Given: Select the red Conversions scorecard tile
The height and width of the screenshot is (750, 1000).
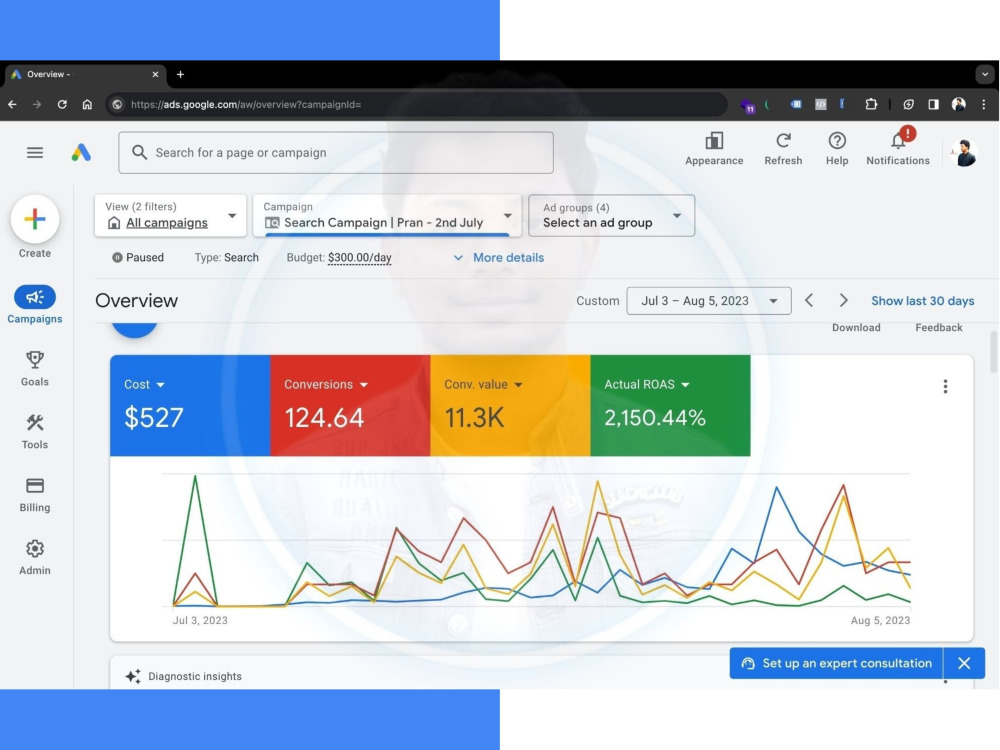Looking at the screenshot, I should [x=350, y=406].
